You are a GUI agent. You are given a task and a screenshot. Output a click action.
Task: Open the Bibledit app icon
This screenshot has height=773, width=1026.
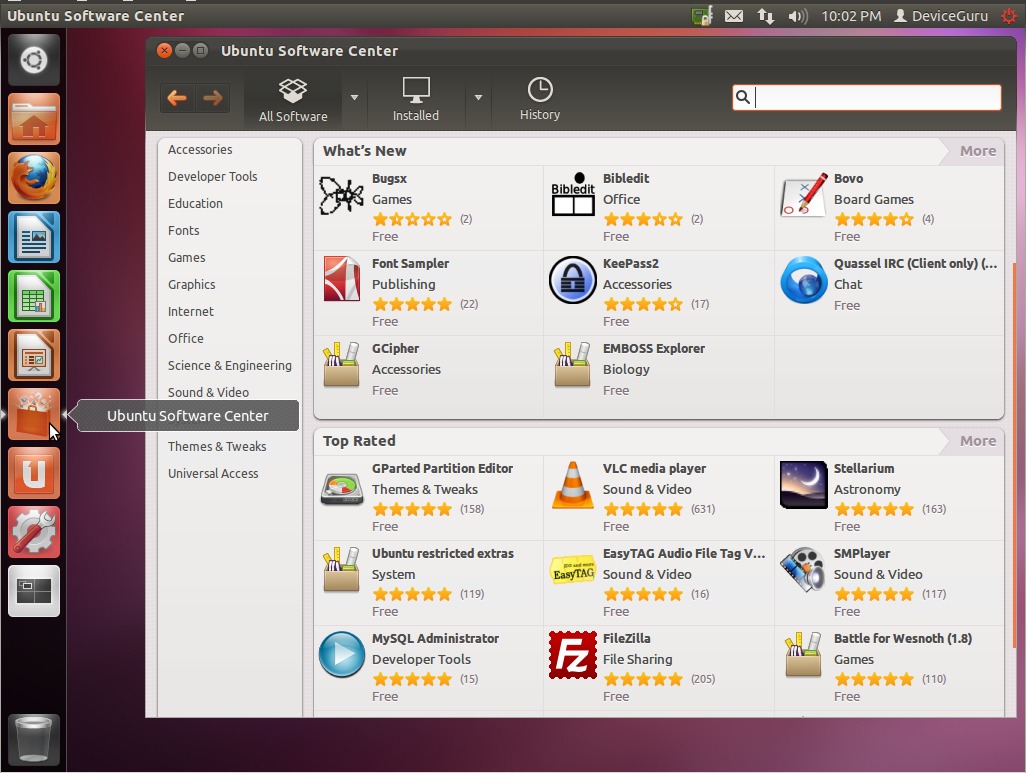[573, 195]
